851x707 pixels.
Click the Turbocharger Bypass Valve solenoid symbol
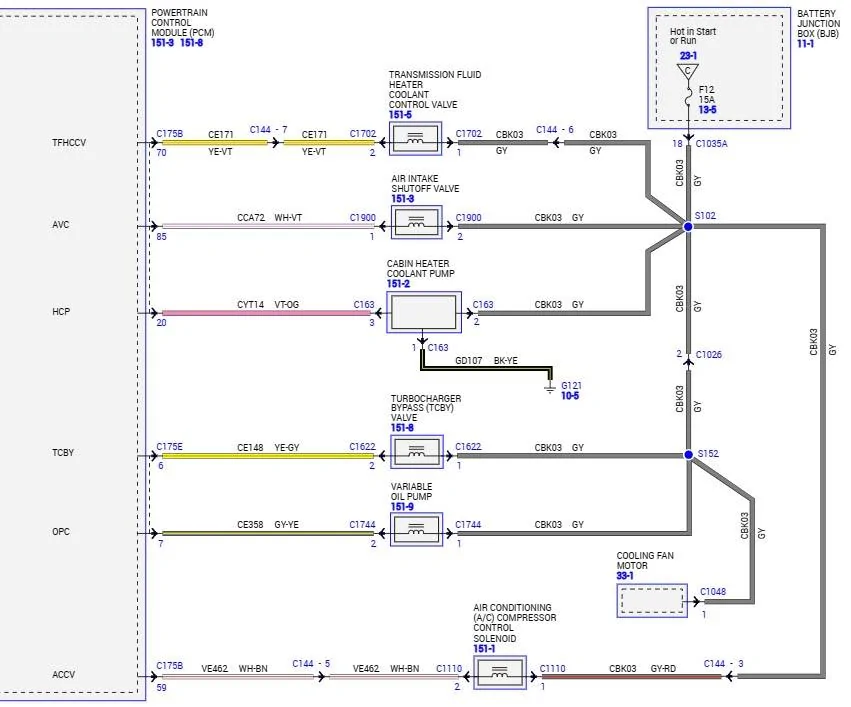[416, 451]
